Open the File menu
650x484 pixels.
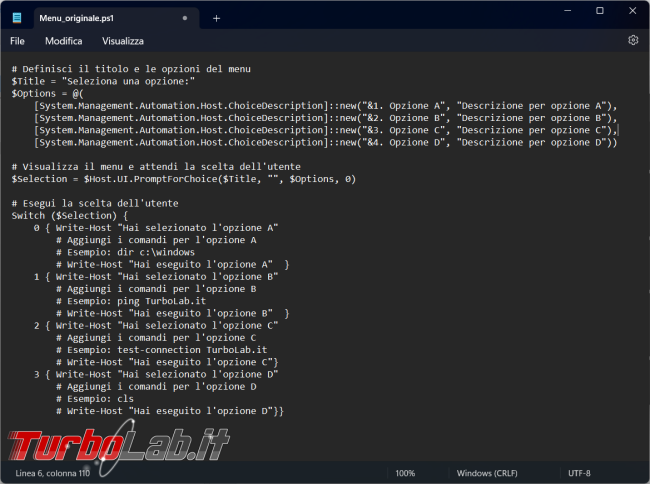pos(17,41)
